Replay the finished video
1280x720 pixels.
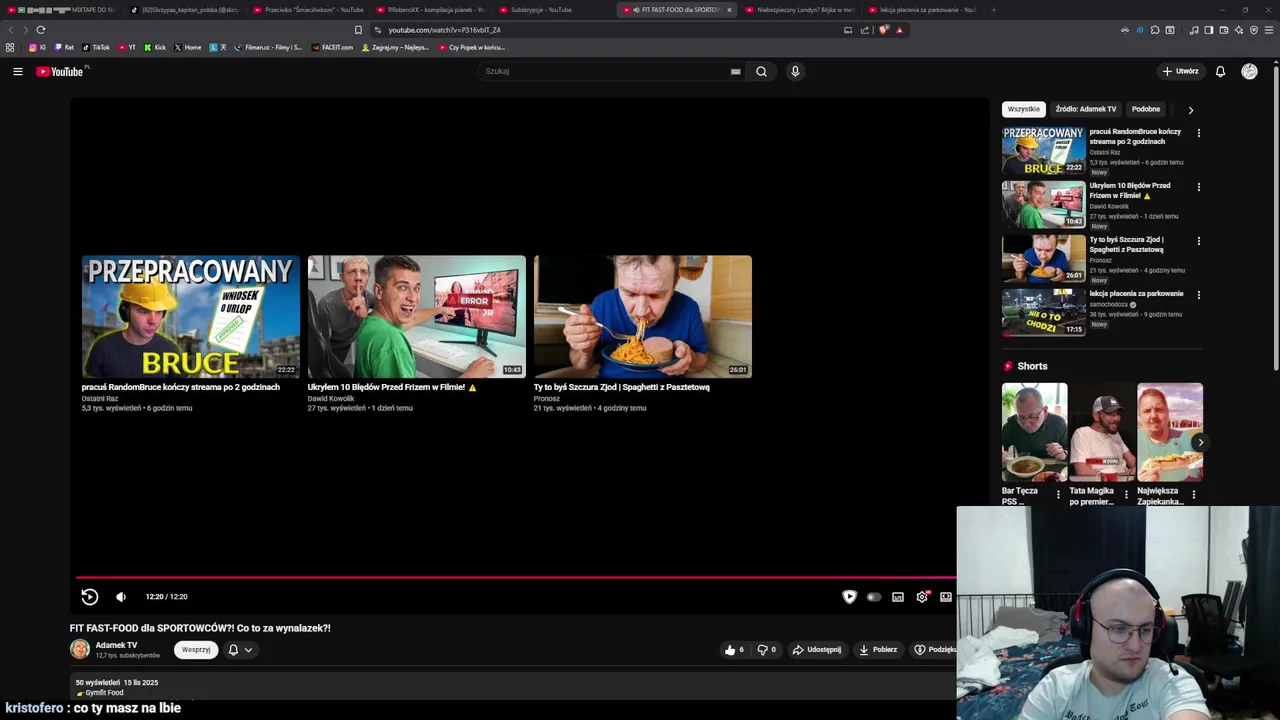[x=89, y=597]
